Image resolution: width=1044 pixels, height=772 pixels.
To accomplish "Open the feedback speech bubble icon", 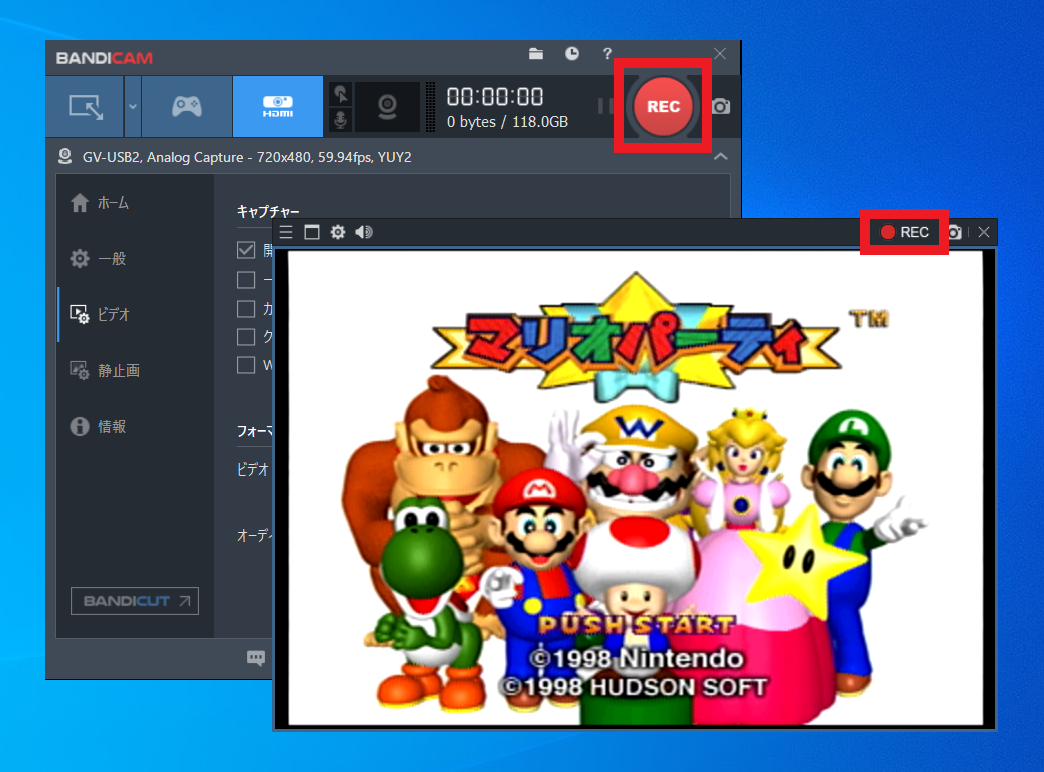I will [256, 658].
